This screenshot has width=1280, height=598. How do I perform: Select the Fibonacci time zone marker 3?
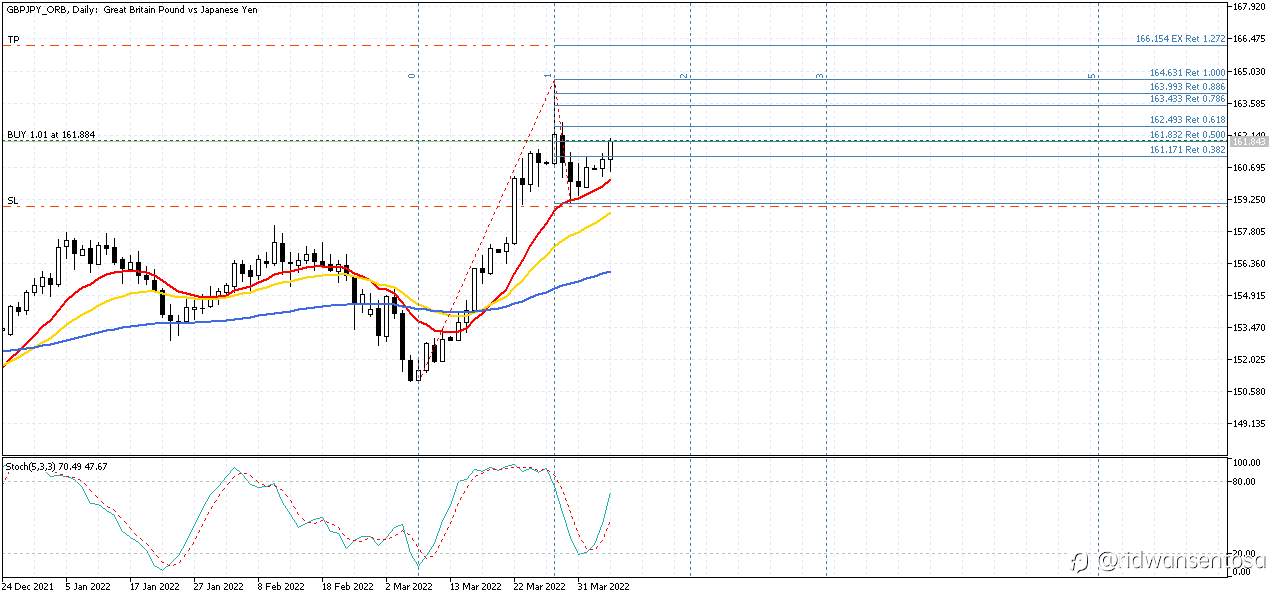coord(819,75)
